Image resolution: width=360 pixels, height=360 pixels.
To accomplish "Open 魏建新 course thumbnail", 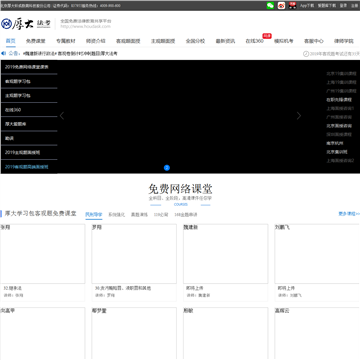I will pyautogui.click(x=225, y=254).
